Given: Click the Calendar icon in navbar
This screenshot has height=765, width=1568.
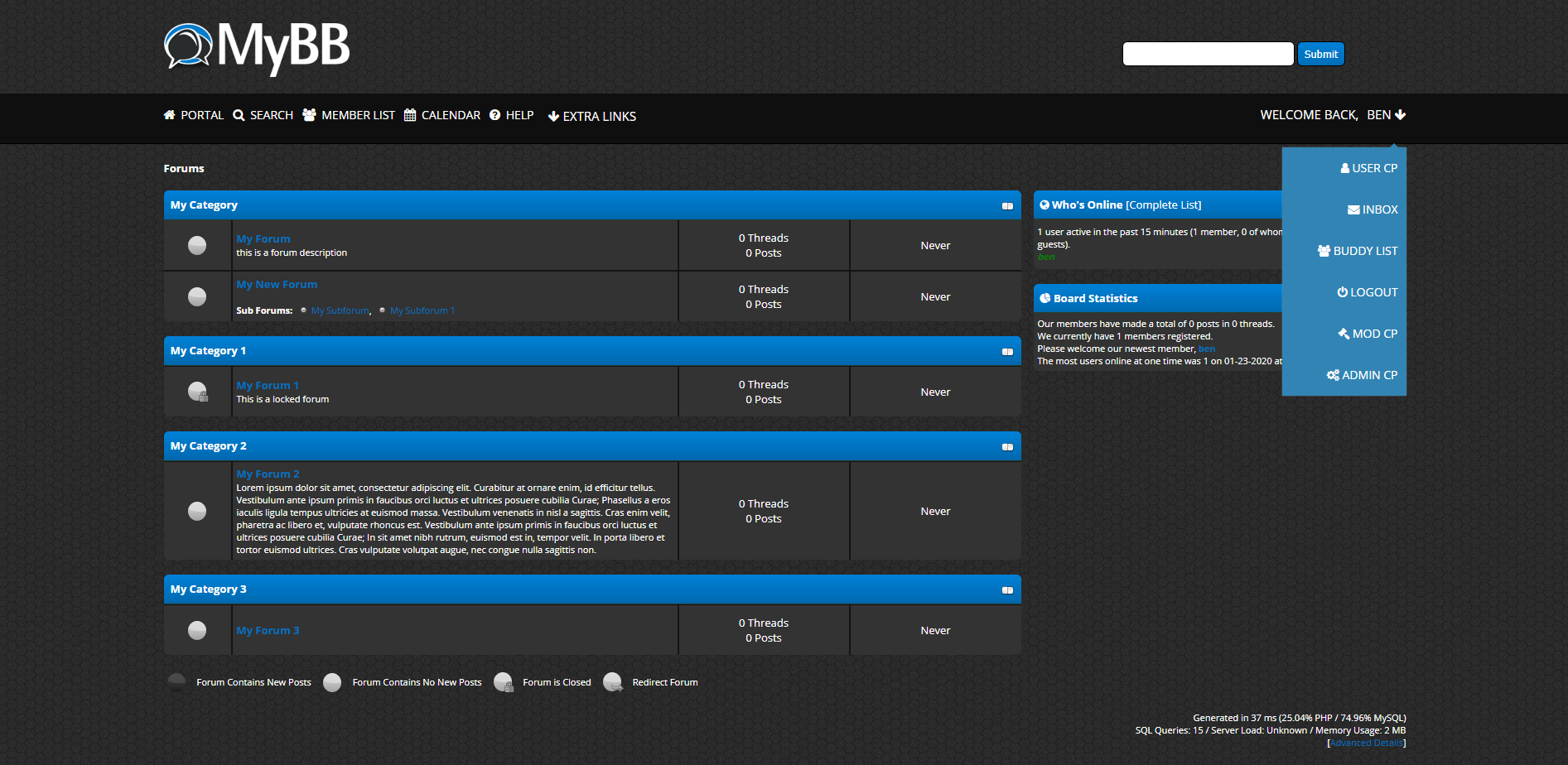Looking at the screenshot, I should pos(410,115).
